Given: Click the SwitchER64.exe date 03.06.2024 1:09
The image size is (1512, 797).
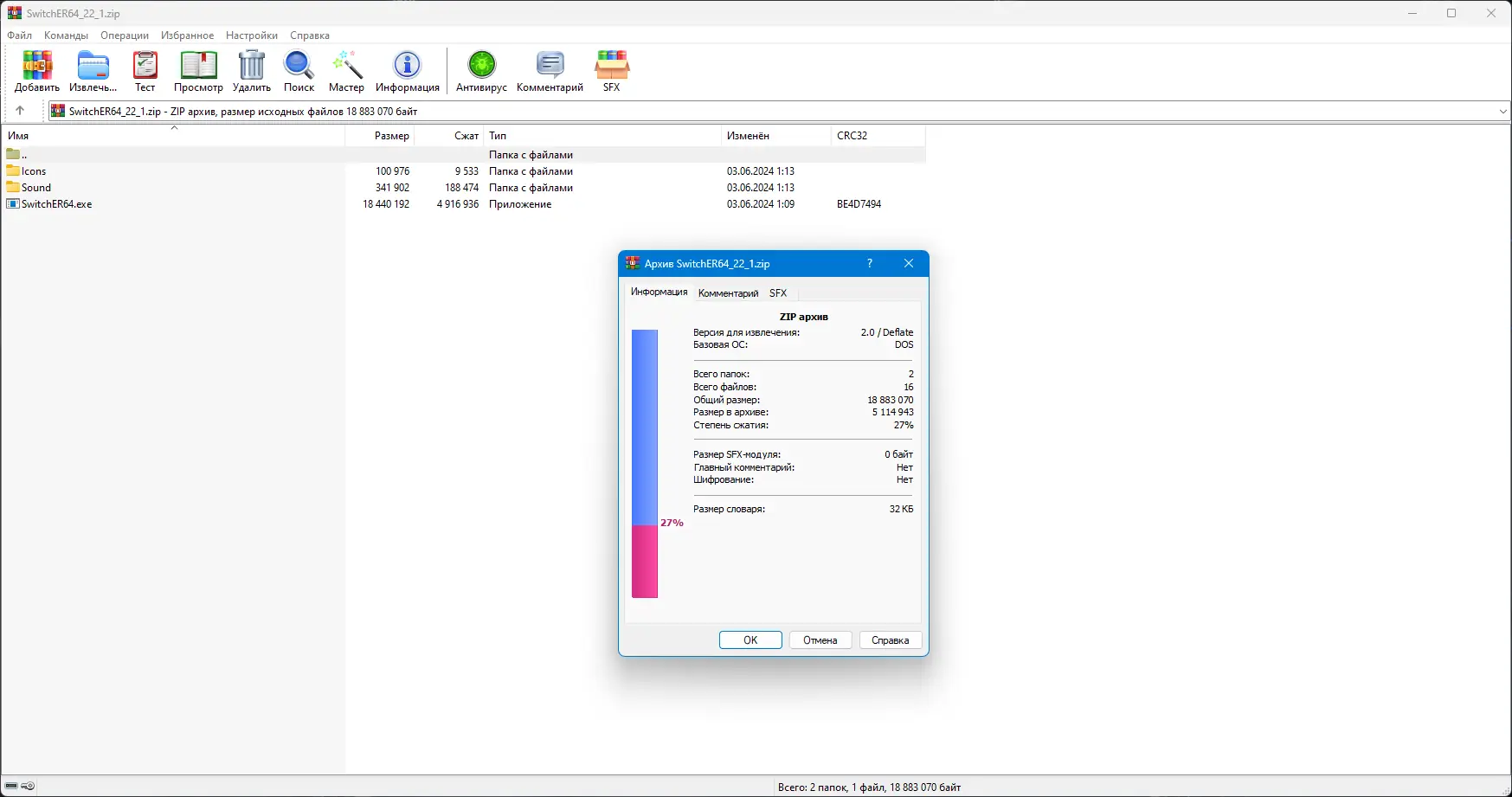Looking at the screenshot, I should pos(761,204).
